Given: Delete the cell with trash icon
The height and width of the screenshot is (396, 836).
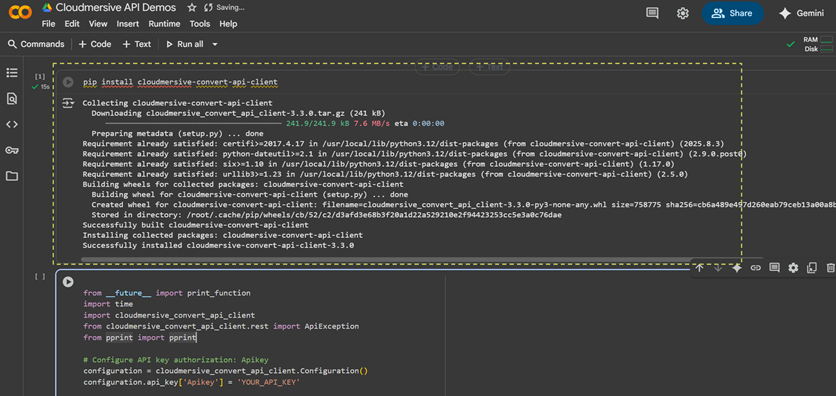Looking at the screenshot, I should [x=830, y=268].
